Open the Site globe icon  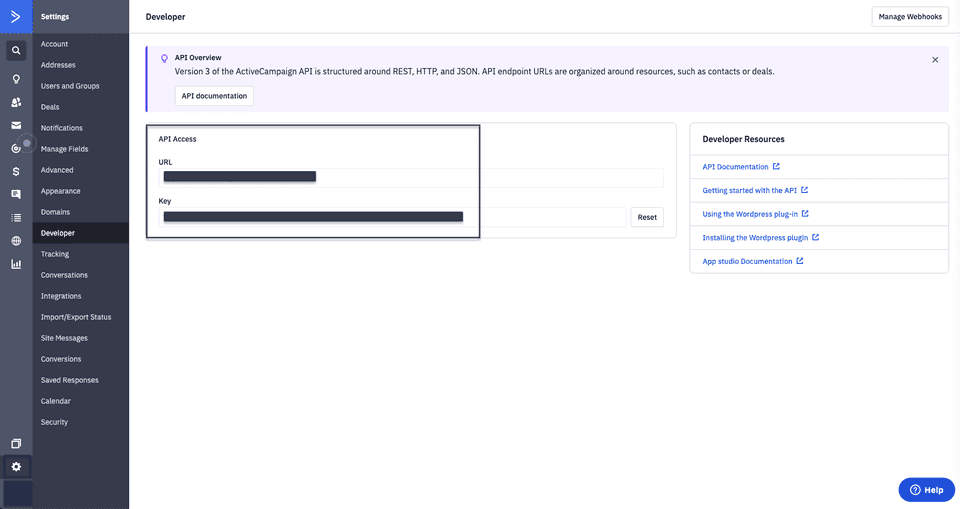(x=16, y=241)
